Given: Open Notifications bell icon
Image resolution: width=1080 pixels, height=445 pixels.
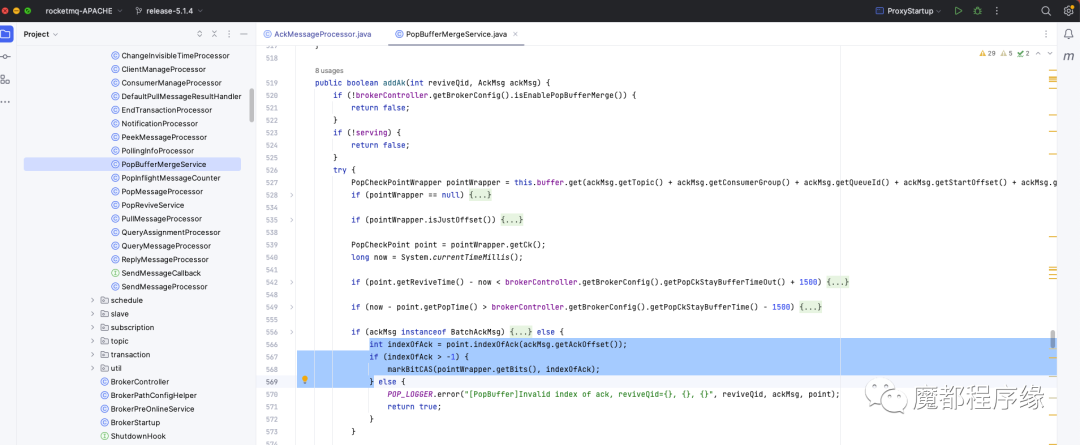Looking at the screenshot, I should tap(1068, 34).
